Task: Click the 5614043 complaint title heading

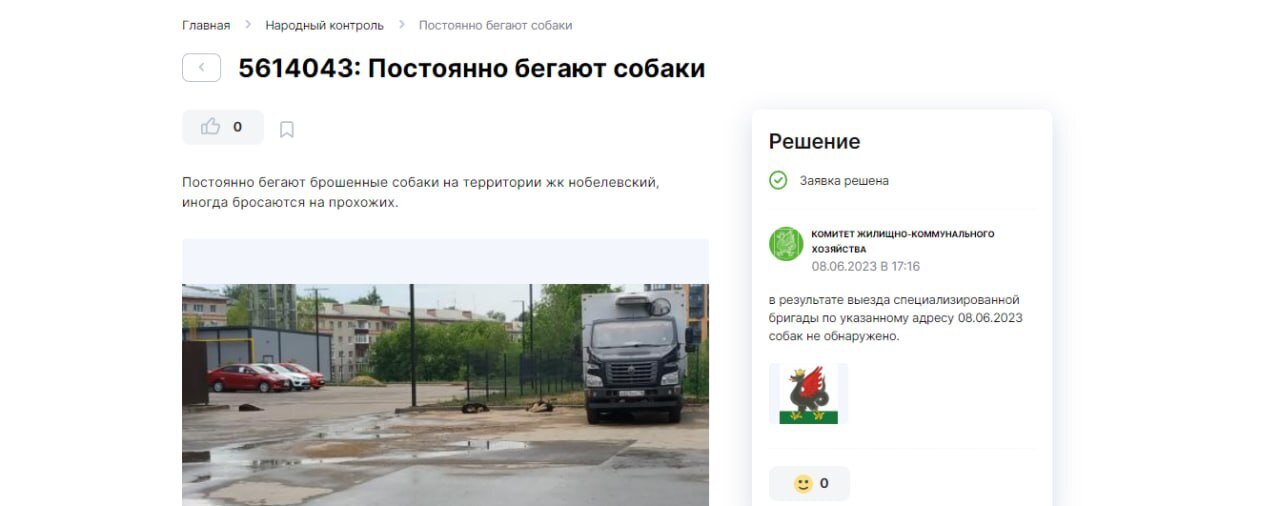Action: click(472, 68)
